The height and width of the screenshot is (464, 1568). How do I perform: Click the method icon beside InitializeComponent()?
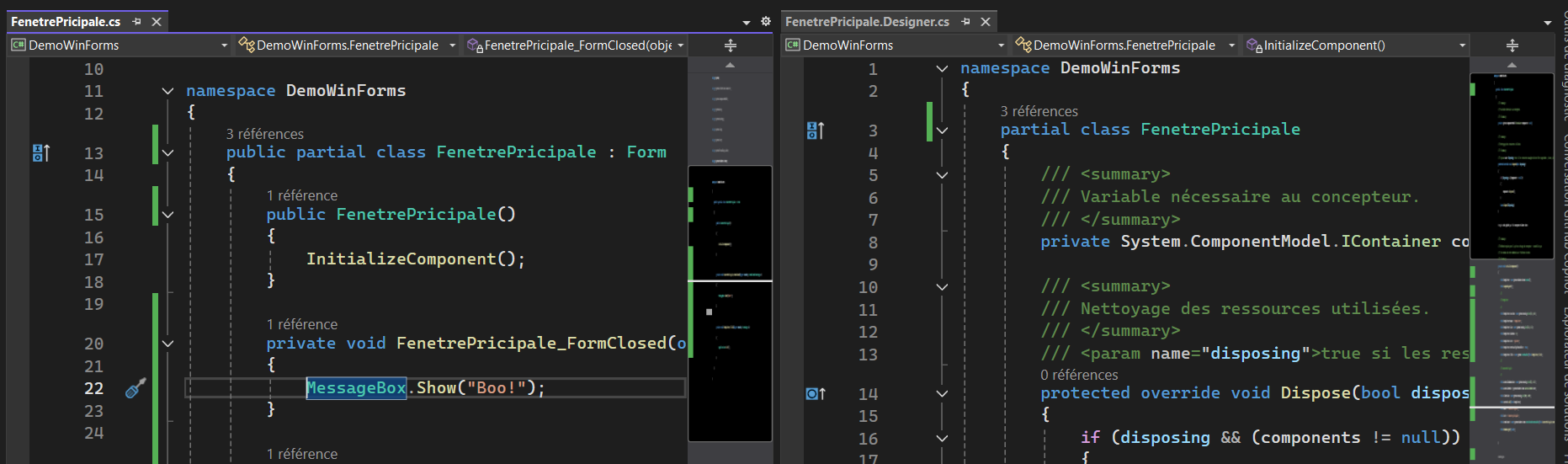(x=1254, y=45)
